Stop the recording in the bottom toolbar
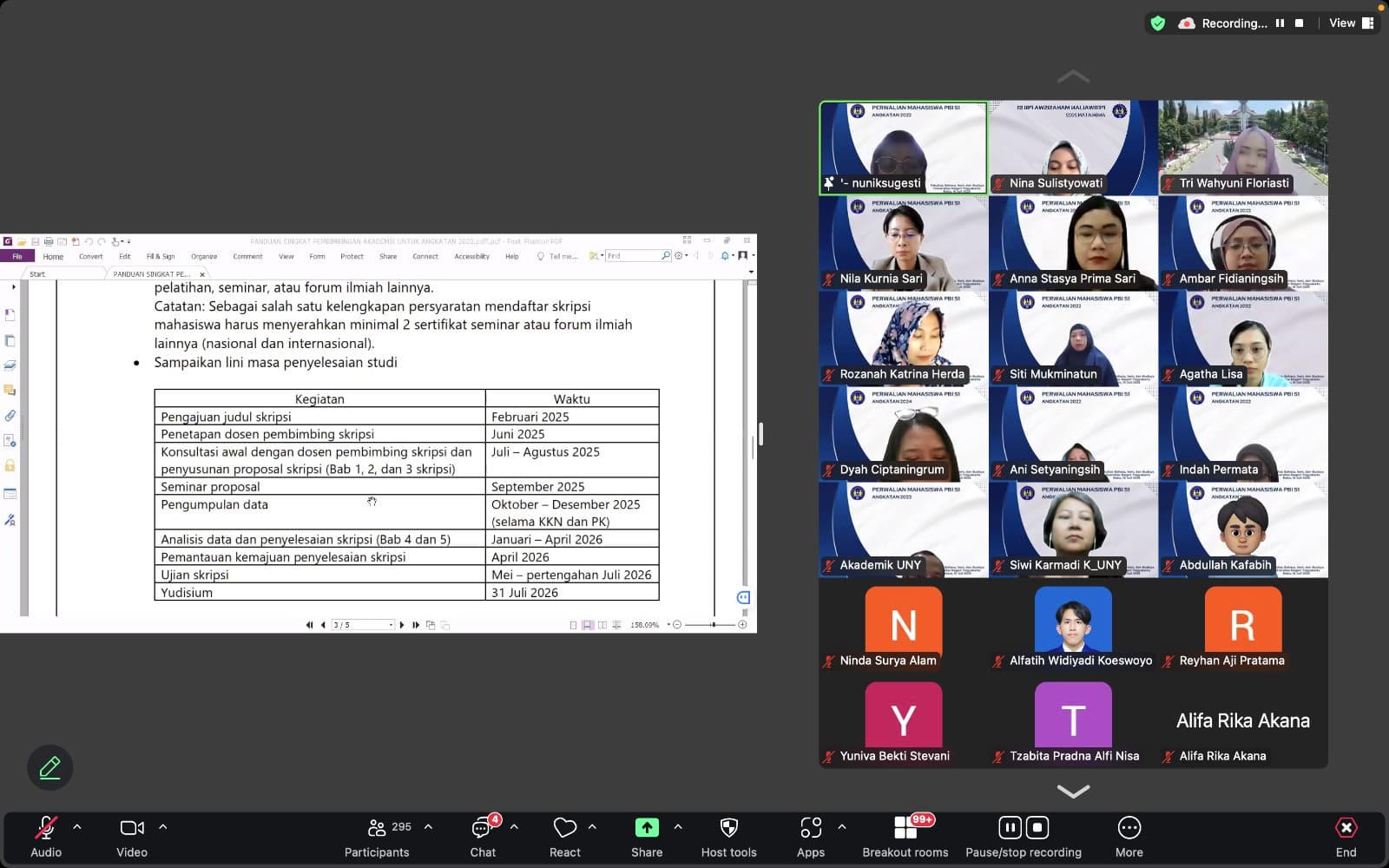The height and width of the screenshot is (868, 1389). pos(1037,827)
